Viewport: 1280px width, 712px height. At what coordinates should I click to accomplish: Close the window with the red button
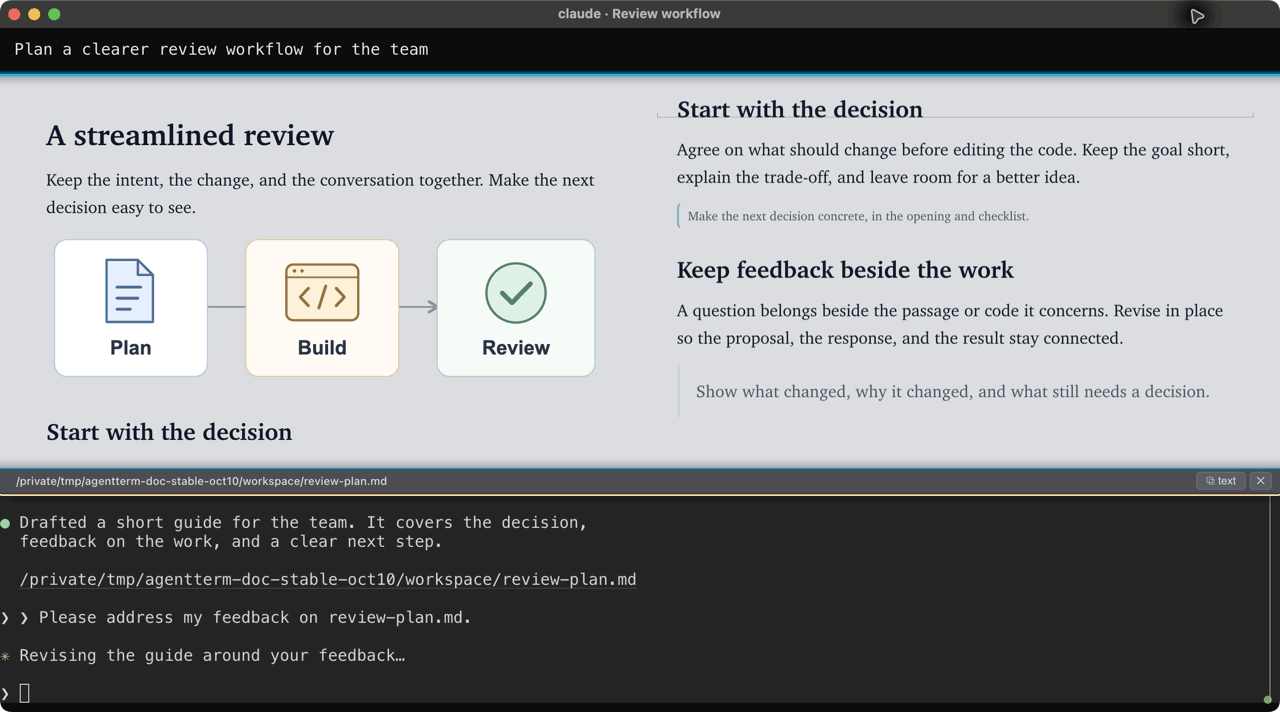(14, 14)
